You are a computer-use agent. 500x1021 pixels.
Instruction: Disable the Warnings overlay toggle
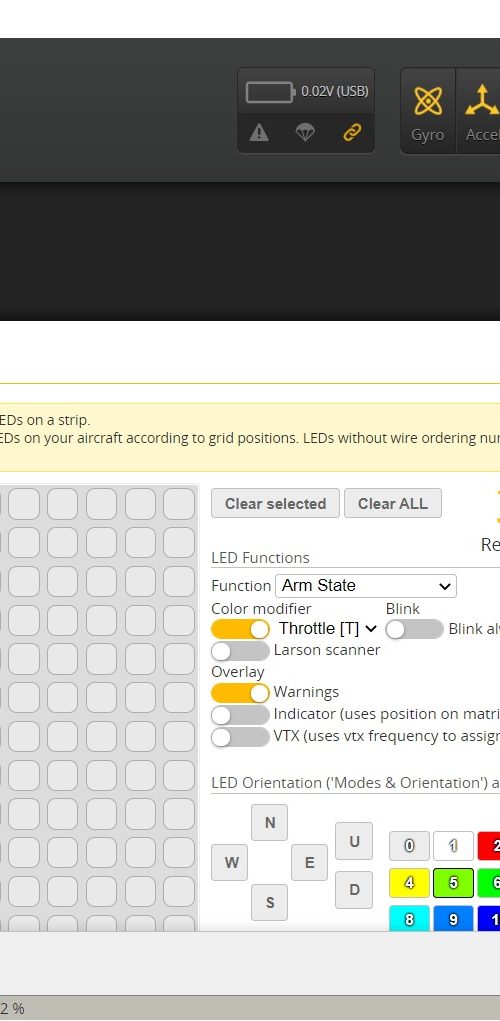[x=240, y=693]
